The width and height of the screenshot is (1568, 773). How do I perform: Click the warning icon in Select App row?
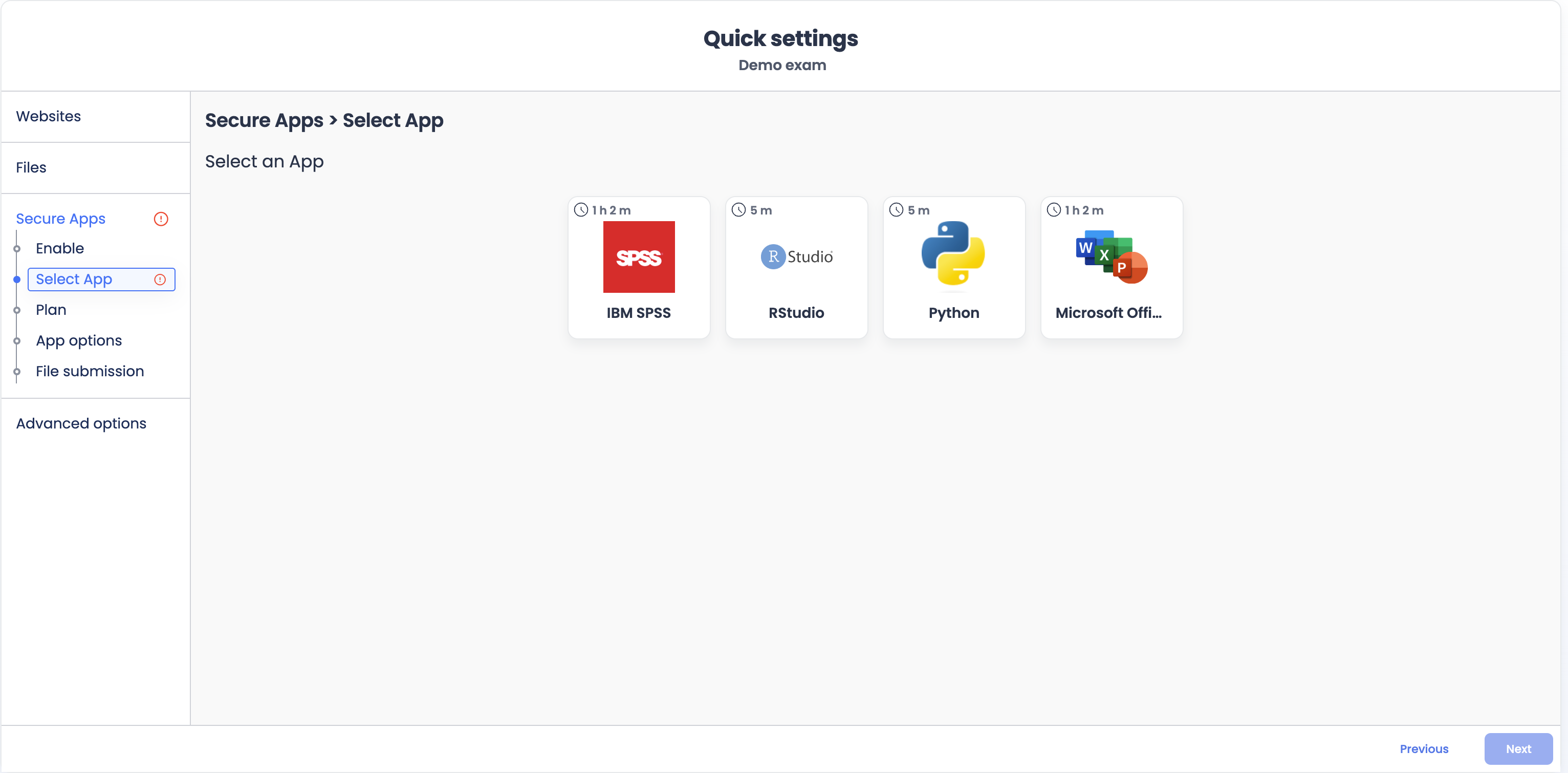(x=160, y=280)
